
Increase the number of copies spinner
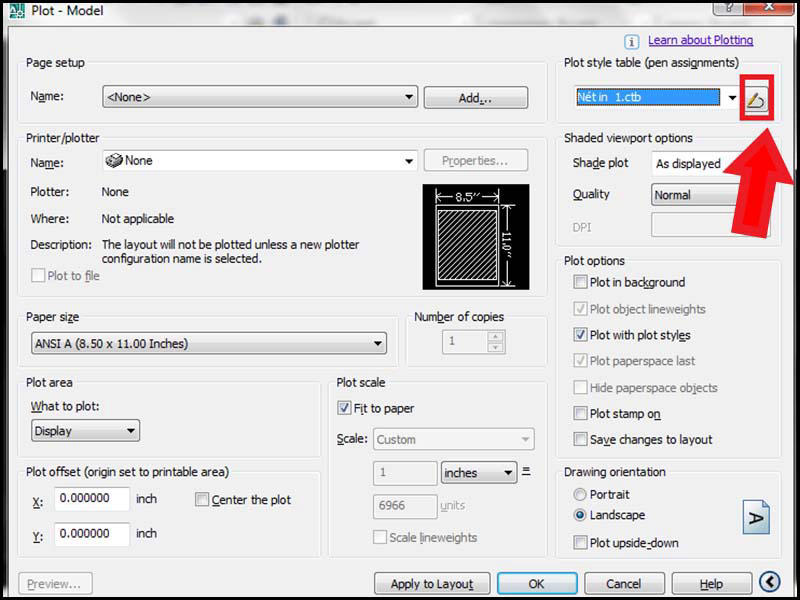495,337
